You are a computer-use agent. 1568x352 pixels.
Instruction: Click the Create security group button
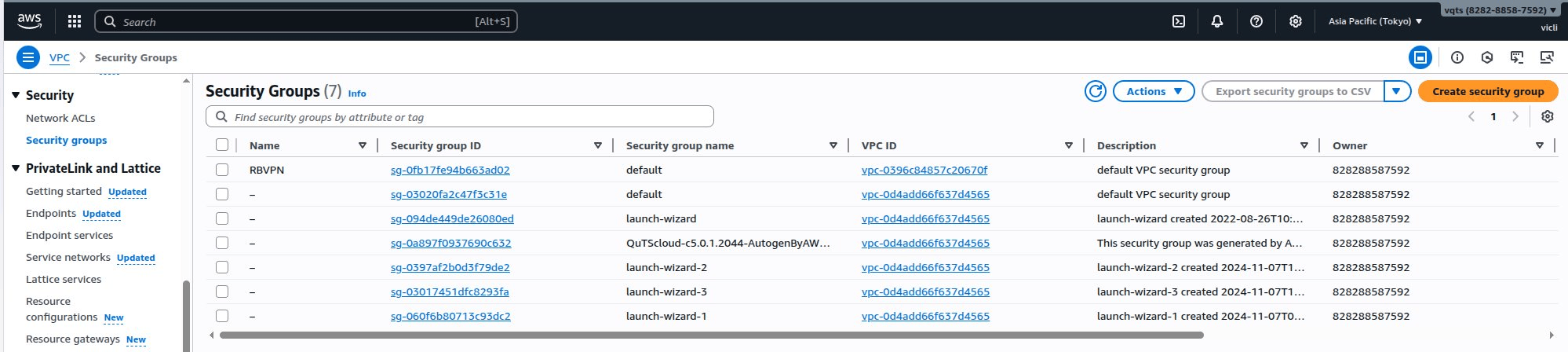(x=1487, y=91)
